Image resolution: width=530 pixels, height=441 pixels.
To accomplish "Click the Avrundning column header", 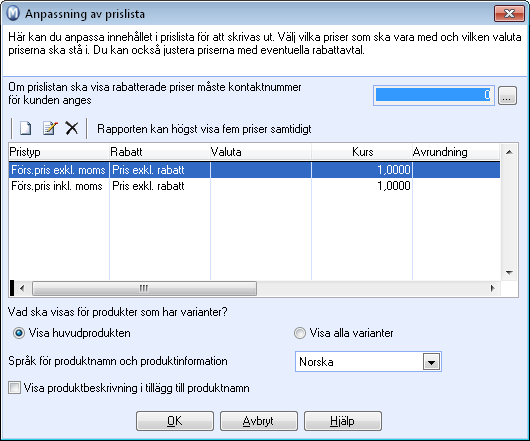I will click(456, 152).
